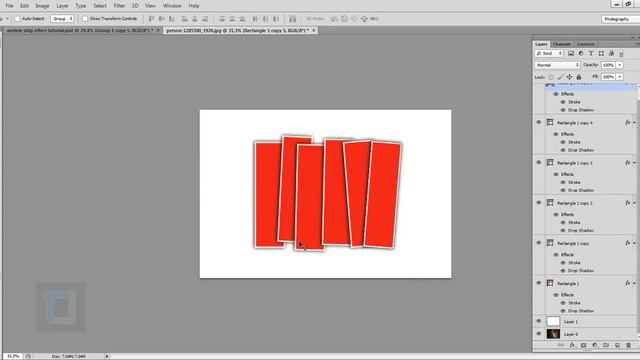The height and width of the screenshot is (360, 640).
Task: Click the link layers icon at panel bottom
Action: 561,345
